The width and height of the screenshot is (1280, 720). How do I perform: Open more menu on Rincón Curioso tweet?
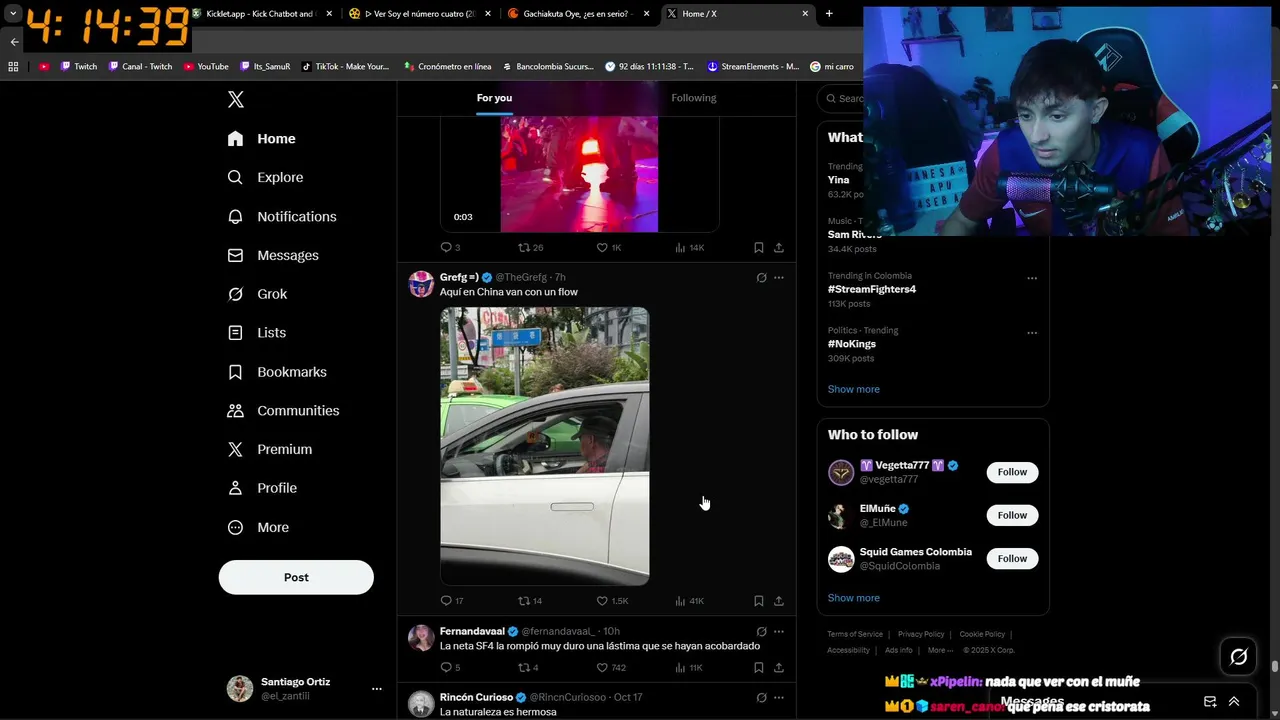[779, 698]
